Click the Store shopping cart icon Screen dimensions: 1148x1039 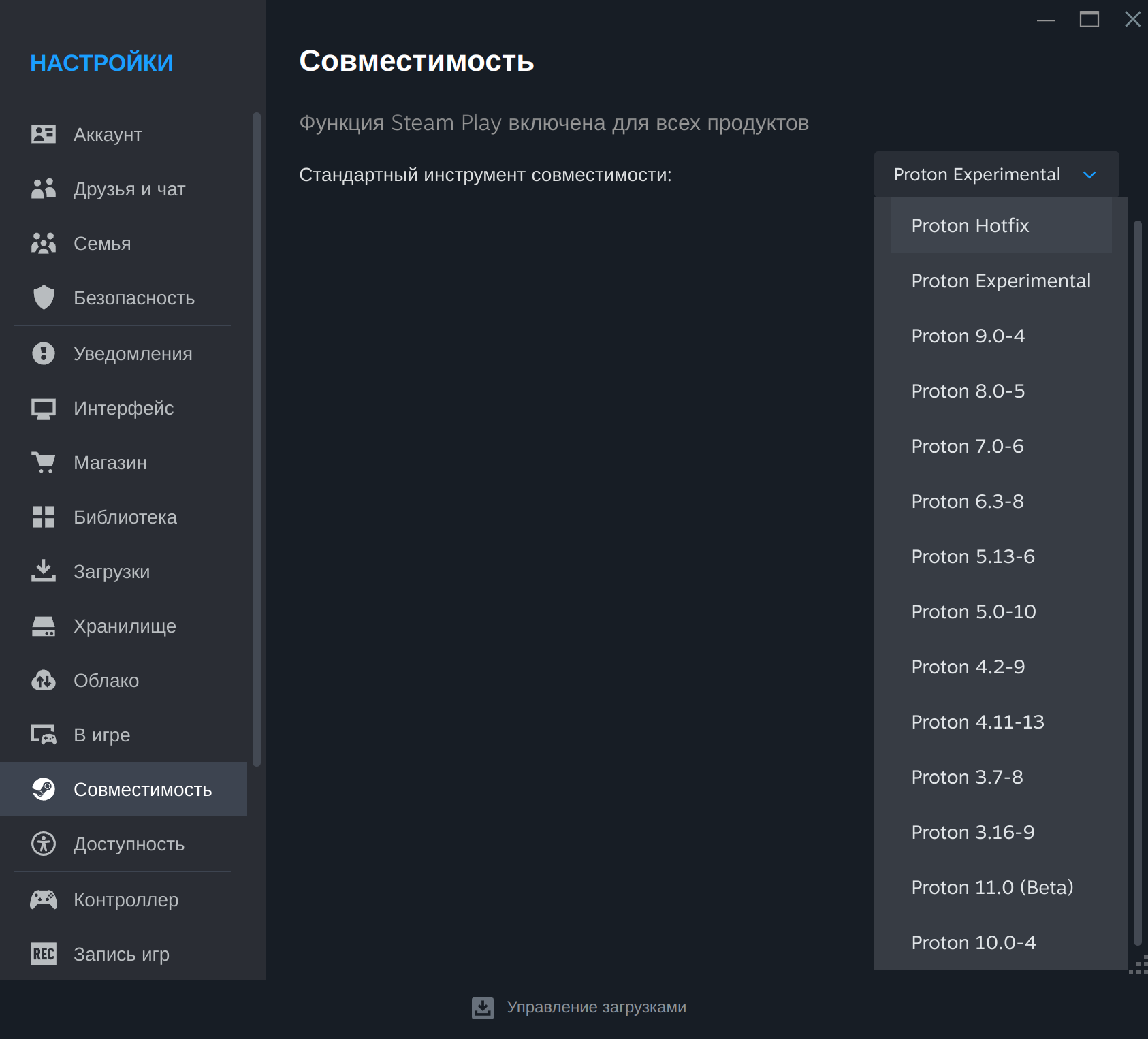pos(44,462)
